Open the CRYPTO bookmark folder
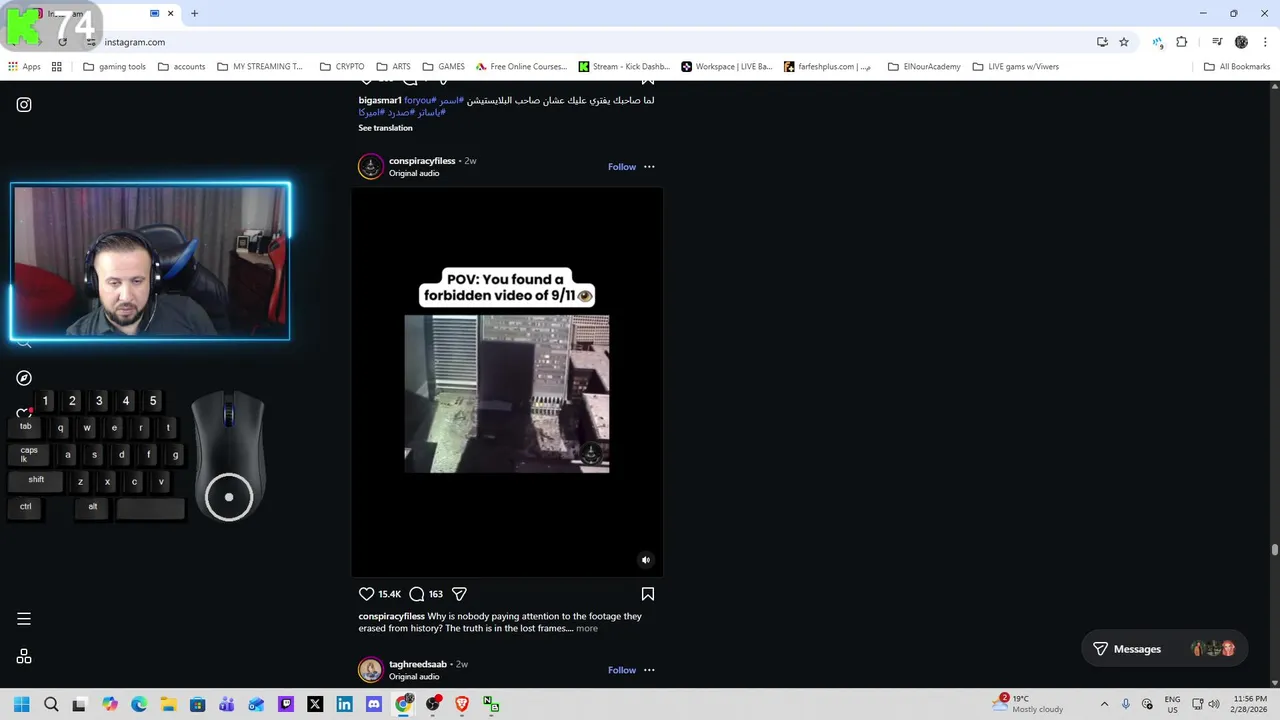 pos(342,67)
